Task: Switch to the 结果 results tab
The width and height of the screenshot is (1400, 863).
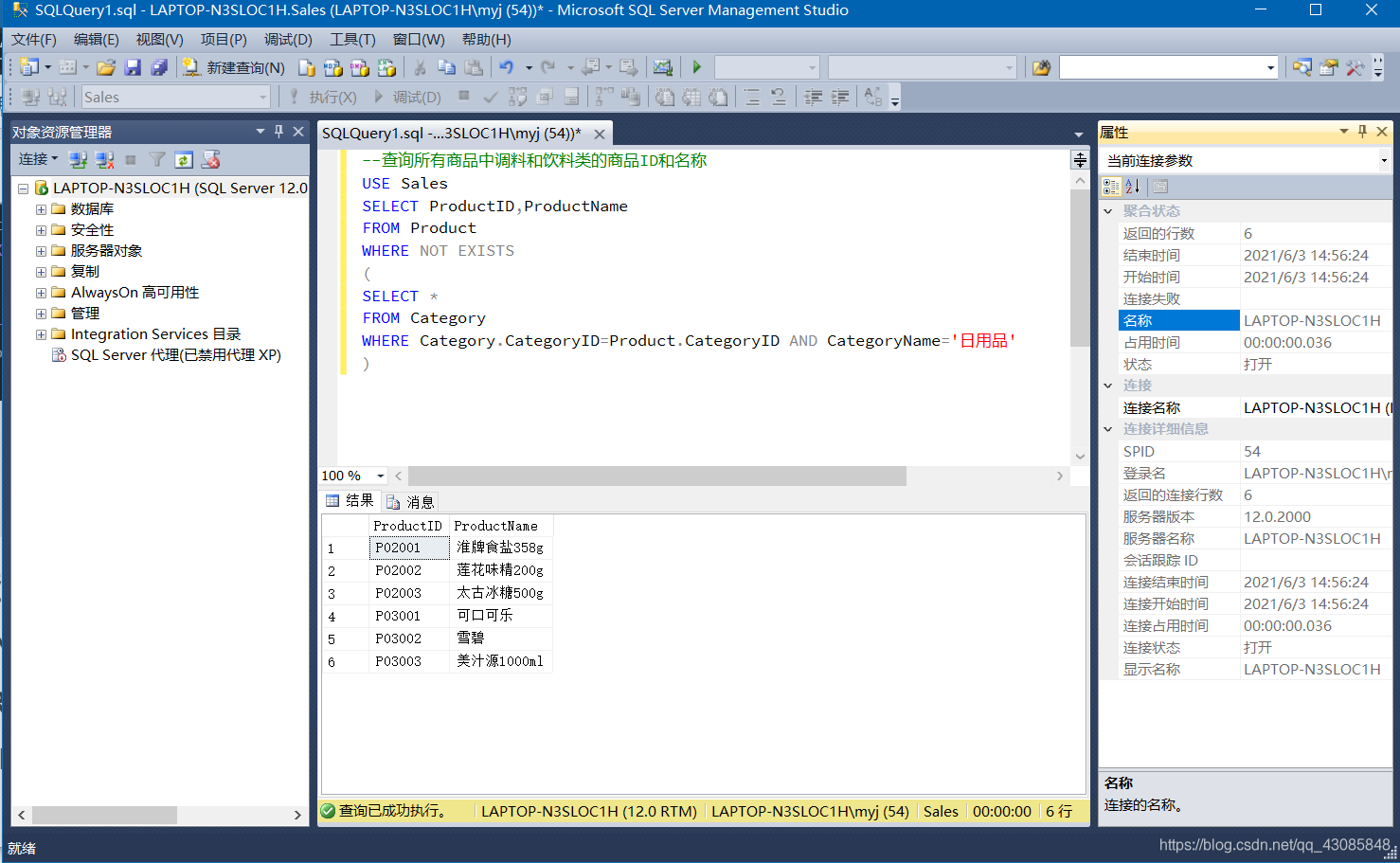Action: coord(351,501)
